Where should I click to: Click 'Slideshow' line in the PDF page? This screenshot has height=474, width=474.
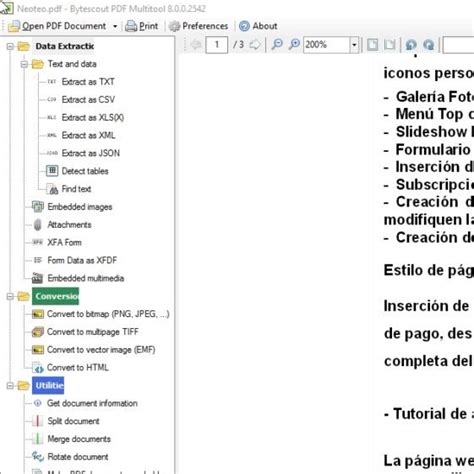pos(429,132)
